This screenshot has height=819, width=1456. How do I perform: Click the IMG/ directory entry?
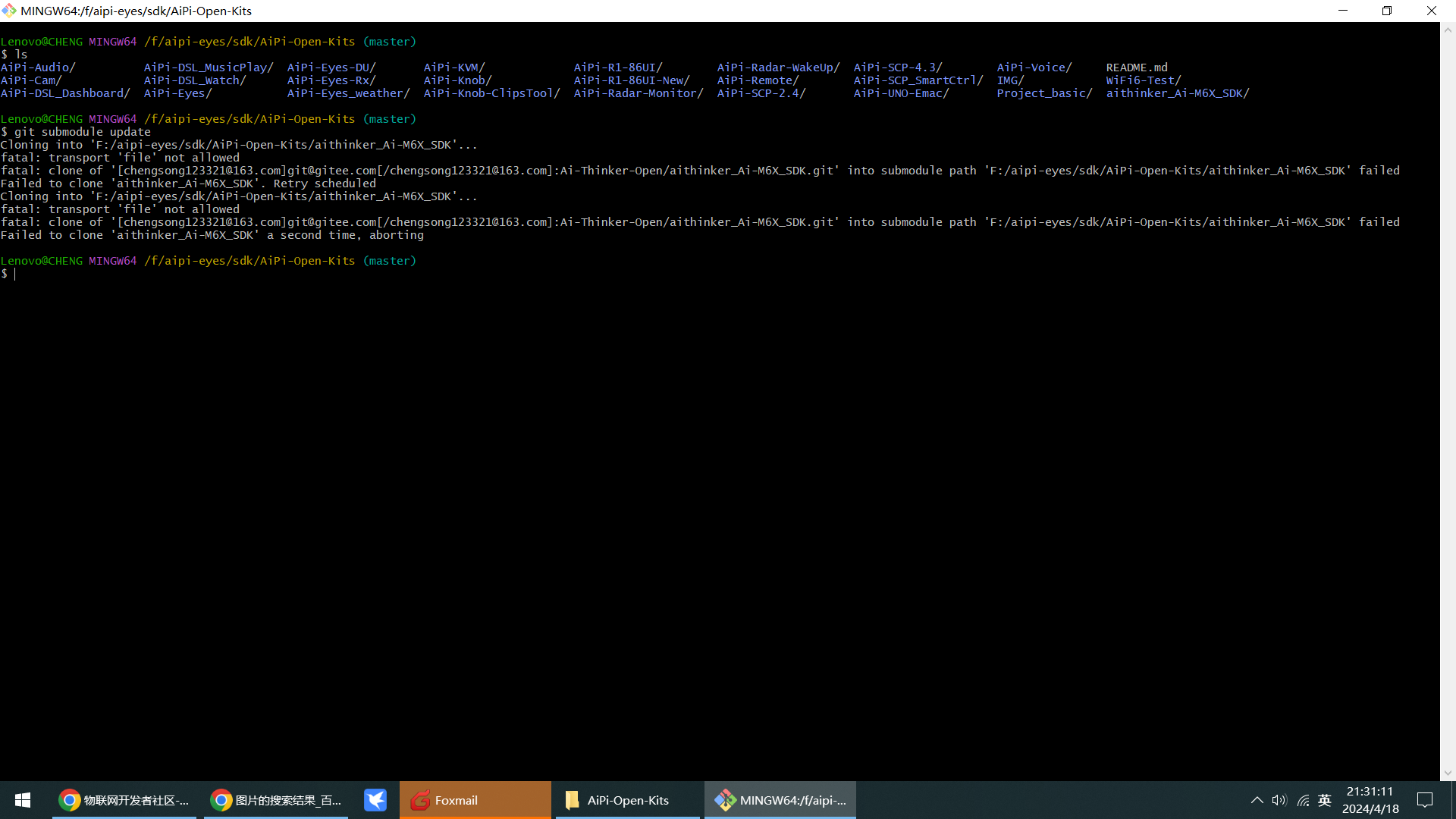(x=1010, y=80)
